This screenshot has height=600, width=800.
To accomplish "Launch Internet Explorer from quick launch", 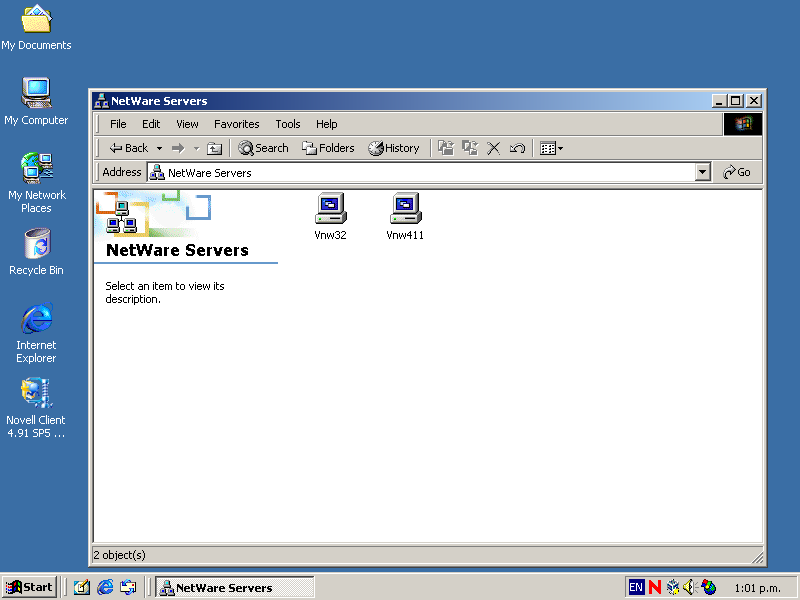I will click(x=105, y=587).
